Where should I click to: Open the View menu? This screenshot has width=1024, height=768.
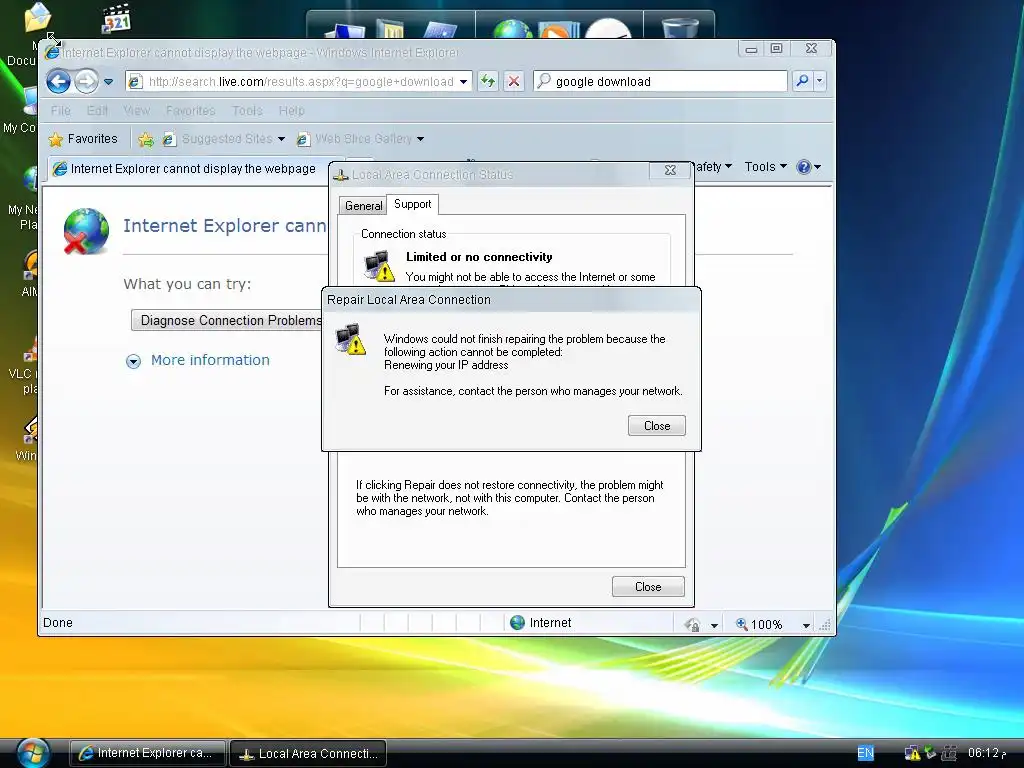click(x=136, y=110)
